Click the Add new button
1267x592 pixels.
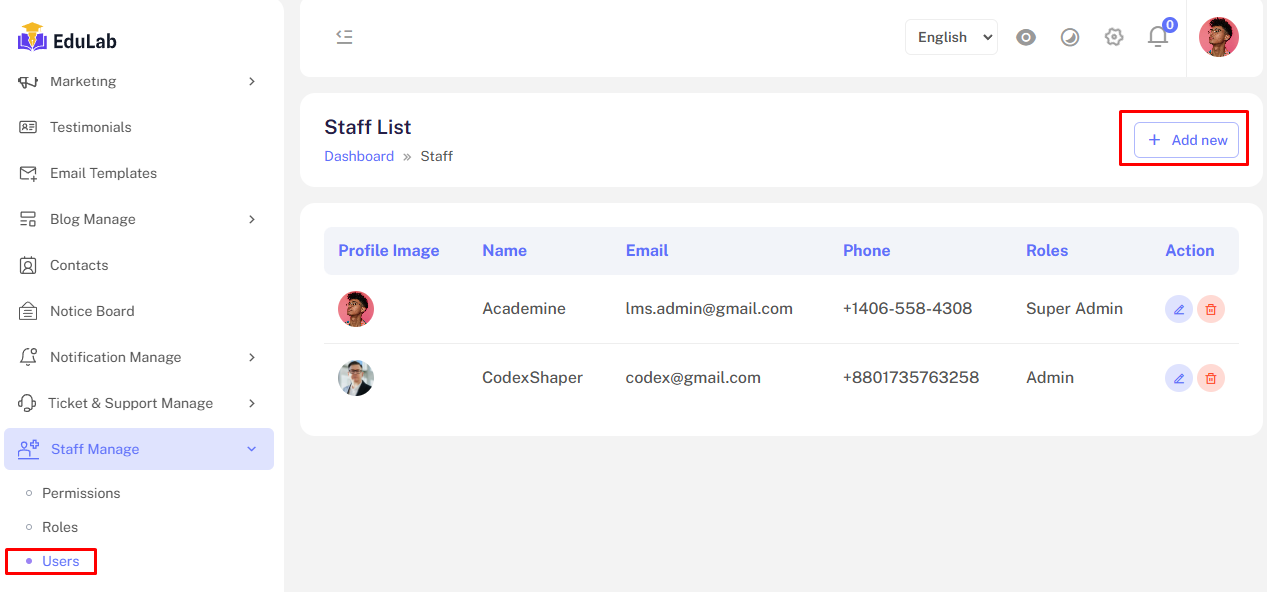pyautogui.click(x=1186, y=140)
